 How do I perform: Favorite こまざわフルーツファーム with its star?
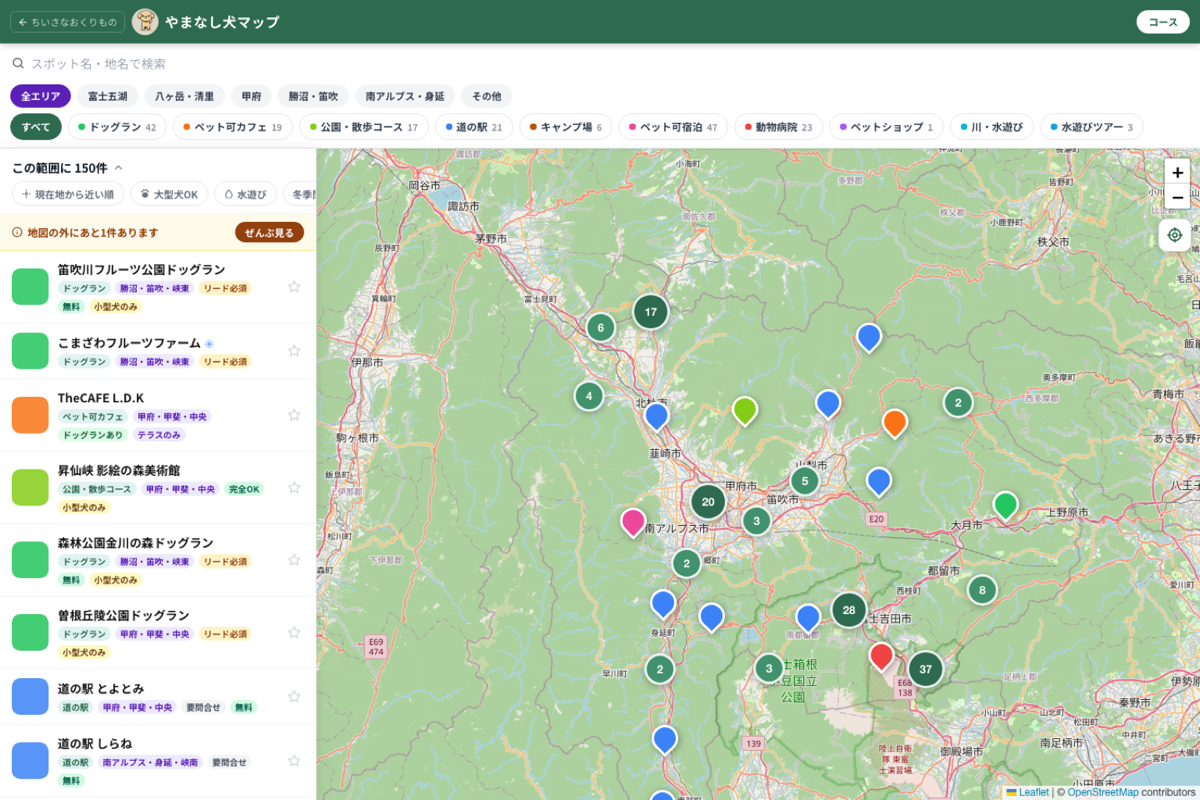click(x=294, y=351)
